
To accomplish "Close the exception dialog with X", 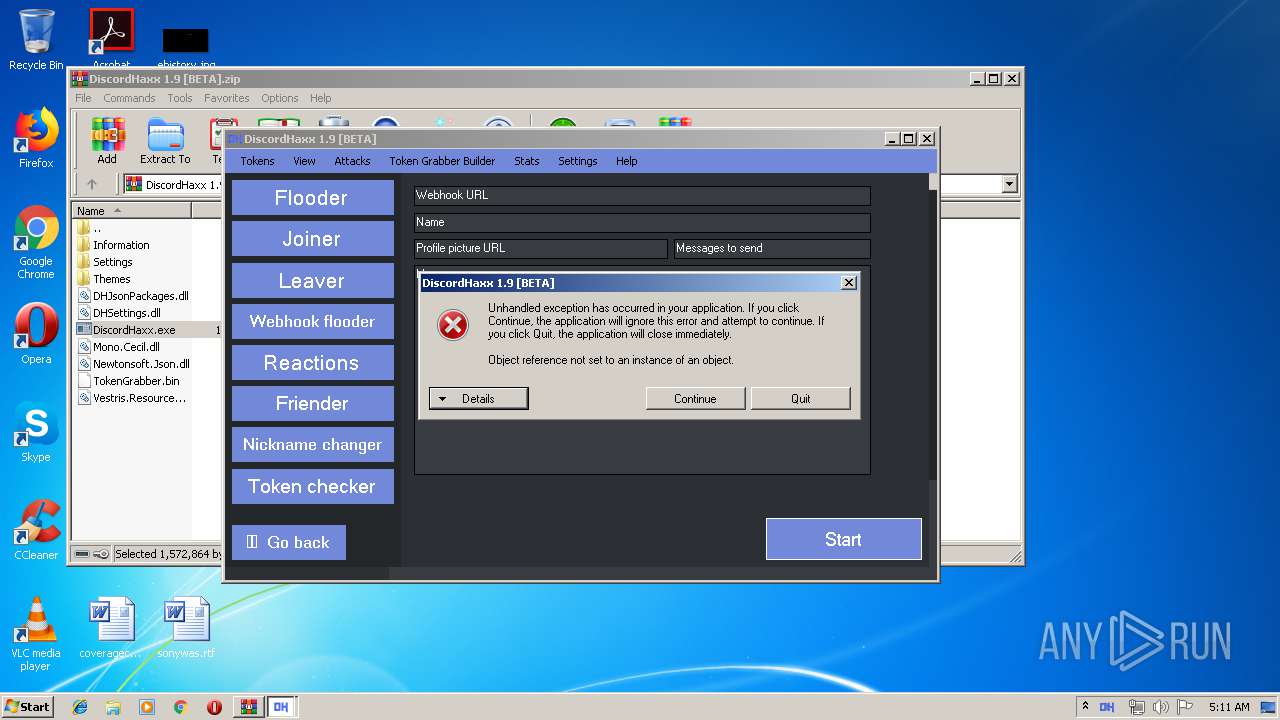I will point(849,283).
